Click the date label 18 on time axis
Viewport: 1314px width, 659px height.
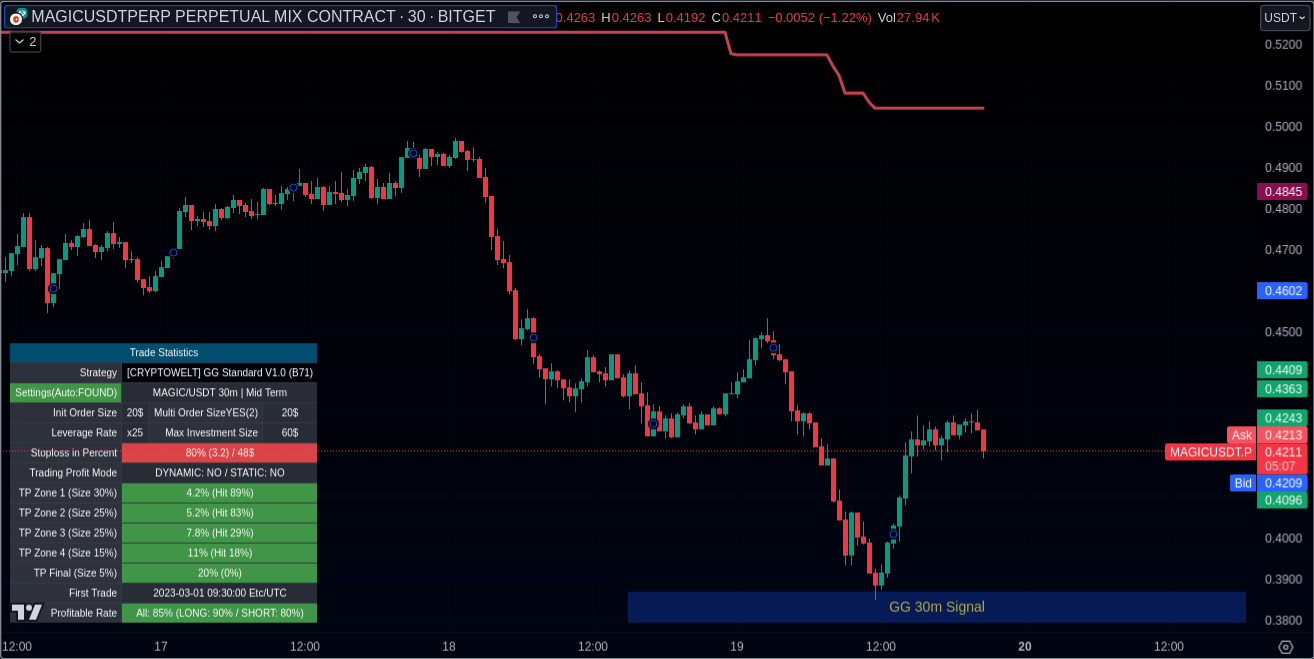pos(449,647)
